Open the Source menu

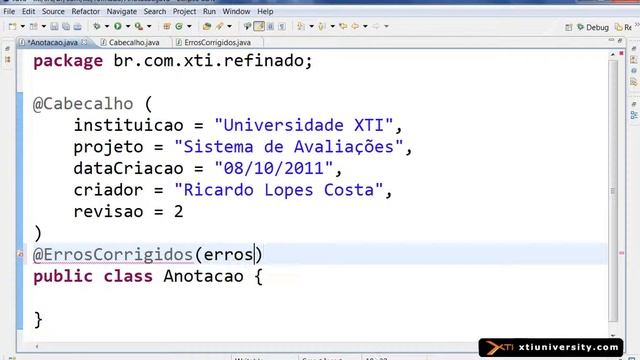tap(53, 11)
